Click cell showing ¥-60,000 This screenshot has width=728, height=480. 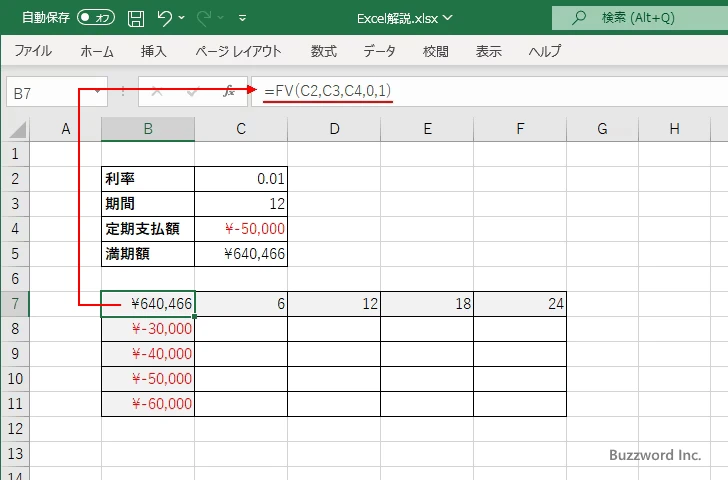(148, 404)
